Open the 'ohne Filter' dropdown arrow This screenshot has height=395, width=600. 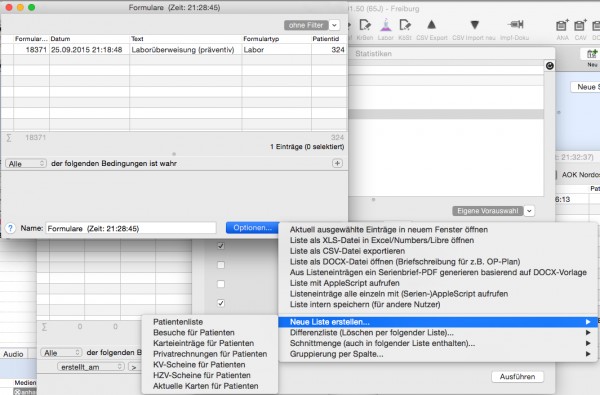point(334,25)
